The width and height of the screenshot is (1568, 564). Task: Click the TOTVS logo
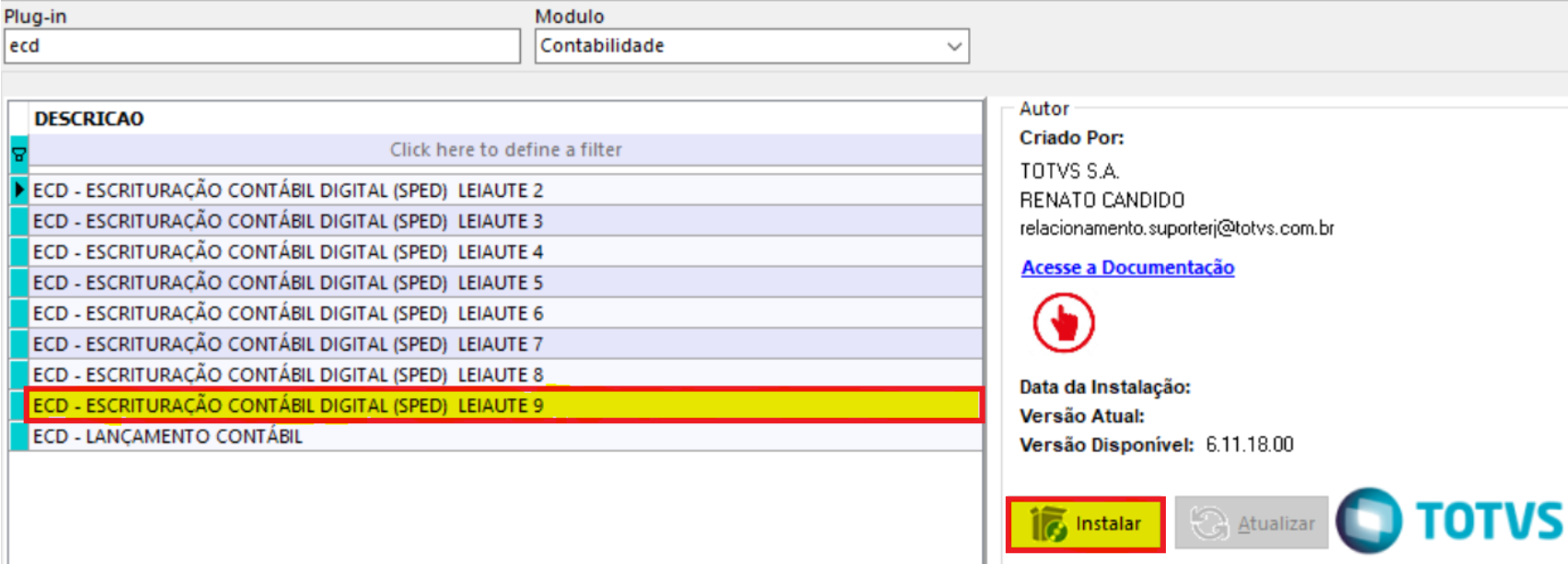(x=1451, y=521)
